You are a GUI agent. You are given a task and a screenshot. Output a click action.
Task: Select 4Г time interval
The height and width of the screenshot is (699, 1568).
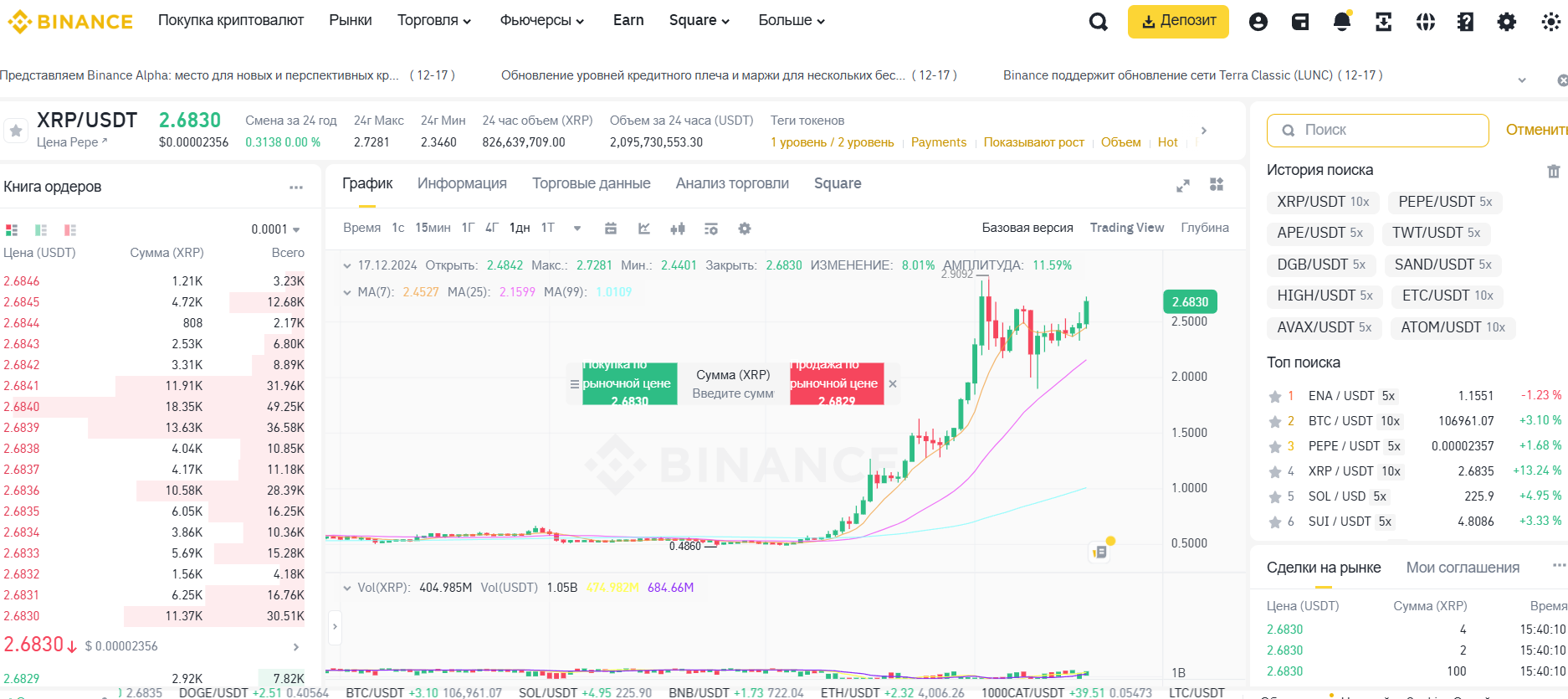(x=492, y=228)
